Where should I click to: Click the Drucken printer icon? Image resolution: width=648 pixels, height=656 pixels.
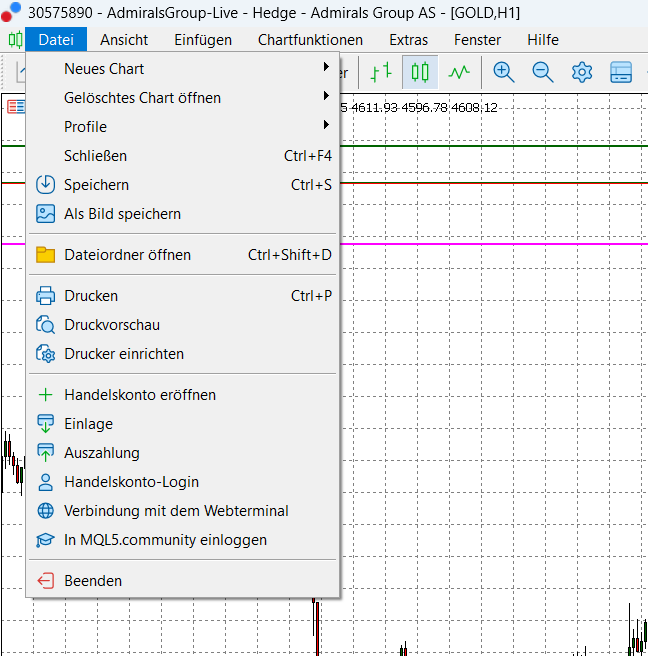45,296
